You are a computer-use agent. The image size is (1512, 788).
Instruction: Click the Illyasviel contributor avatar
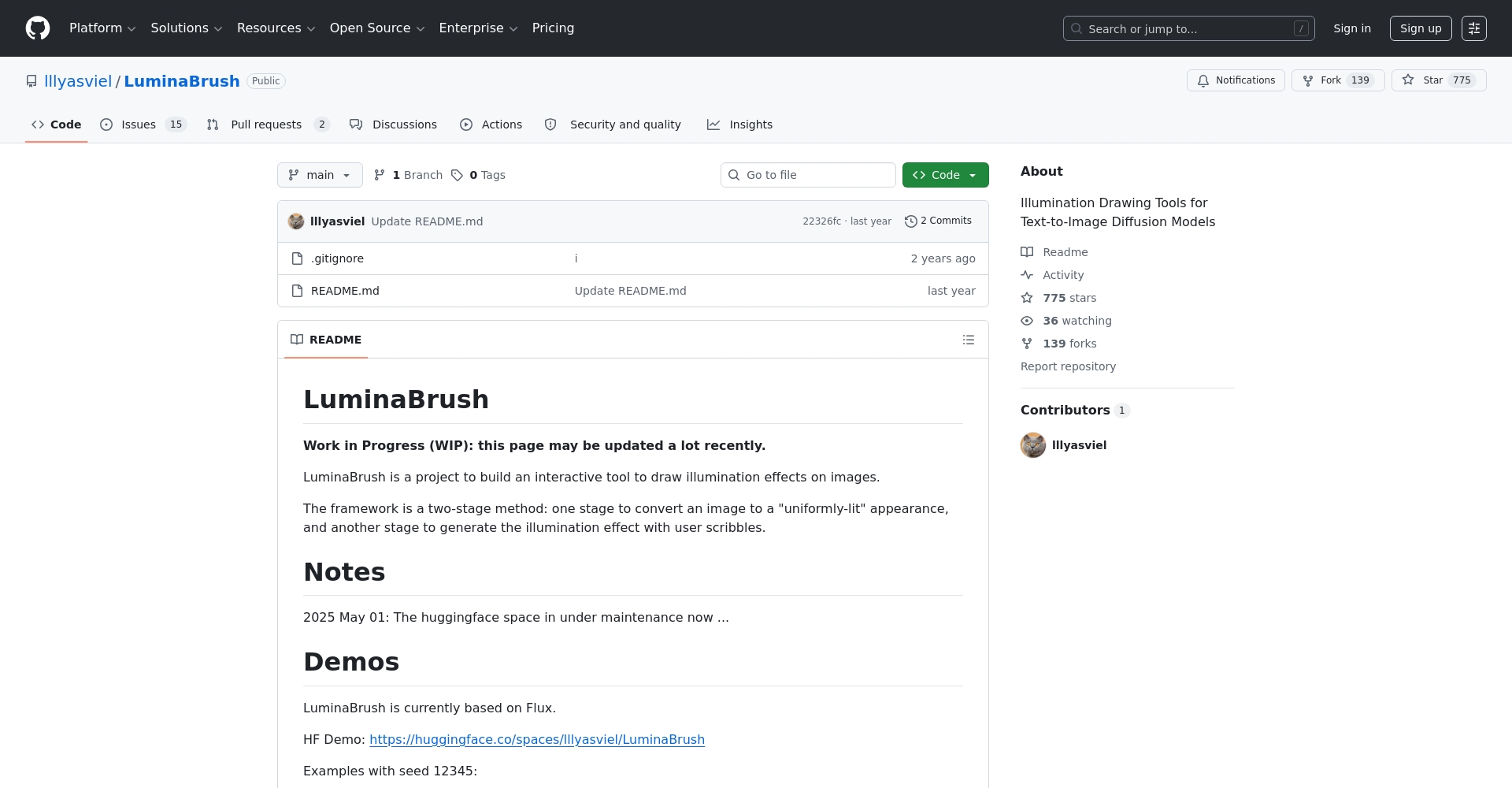pos(1032,445)
